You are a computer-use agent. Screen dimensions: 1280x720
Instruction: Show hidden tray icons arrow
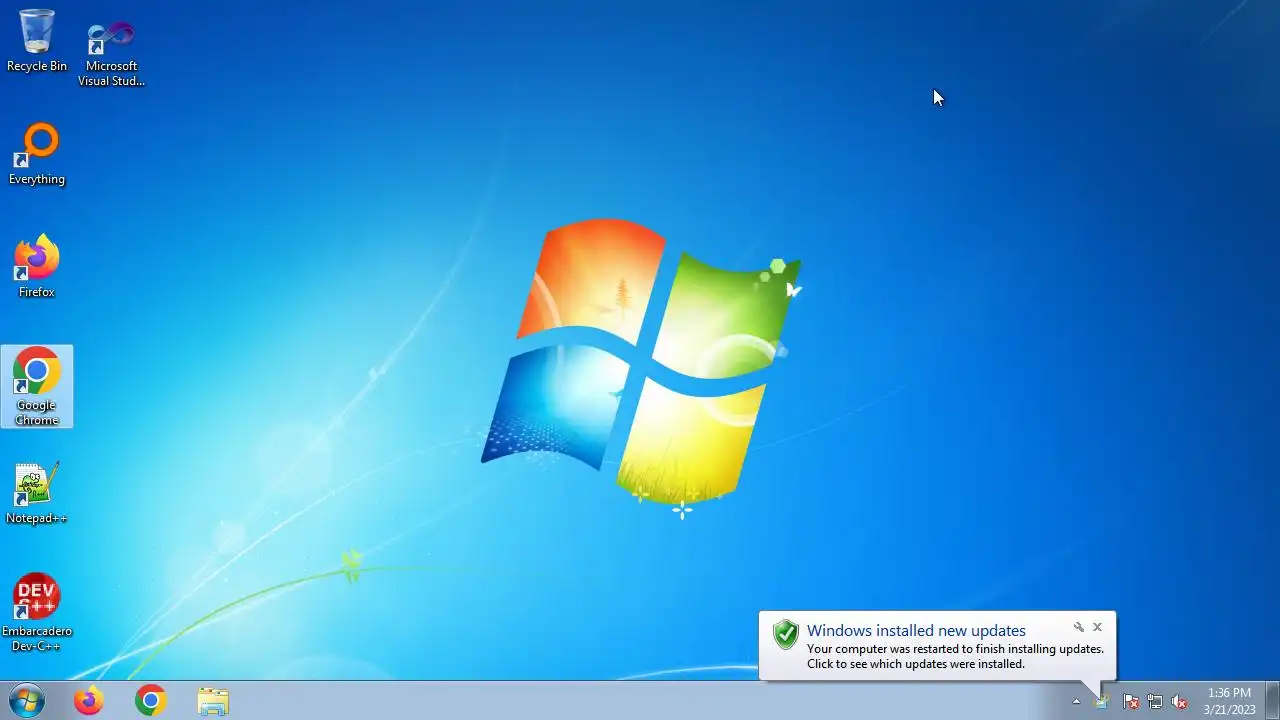pos(1076,702)
